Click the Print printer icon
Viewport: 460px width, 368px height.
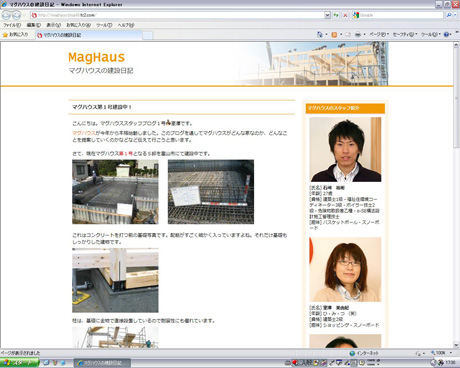358,34
